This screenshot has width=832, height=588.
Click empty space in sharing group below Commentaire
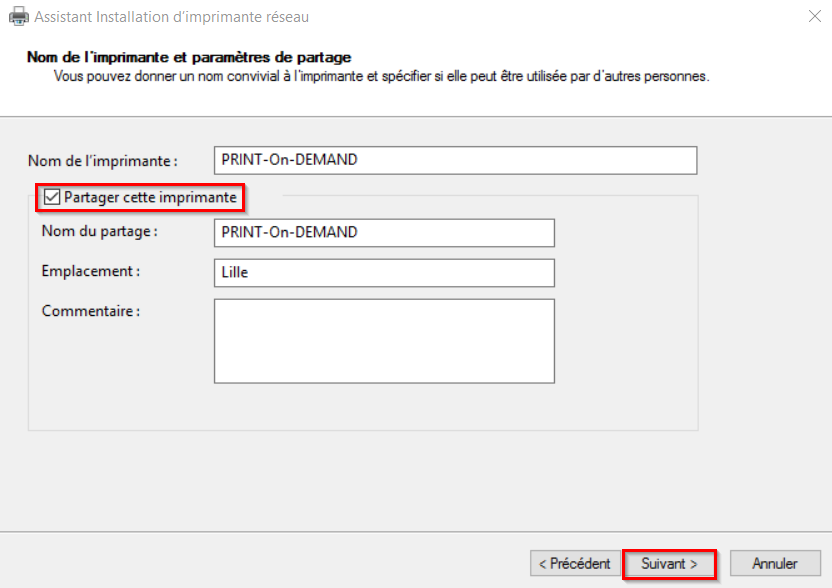point(363,406)
